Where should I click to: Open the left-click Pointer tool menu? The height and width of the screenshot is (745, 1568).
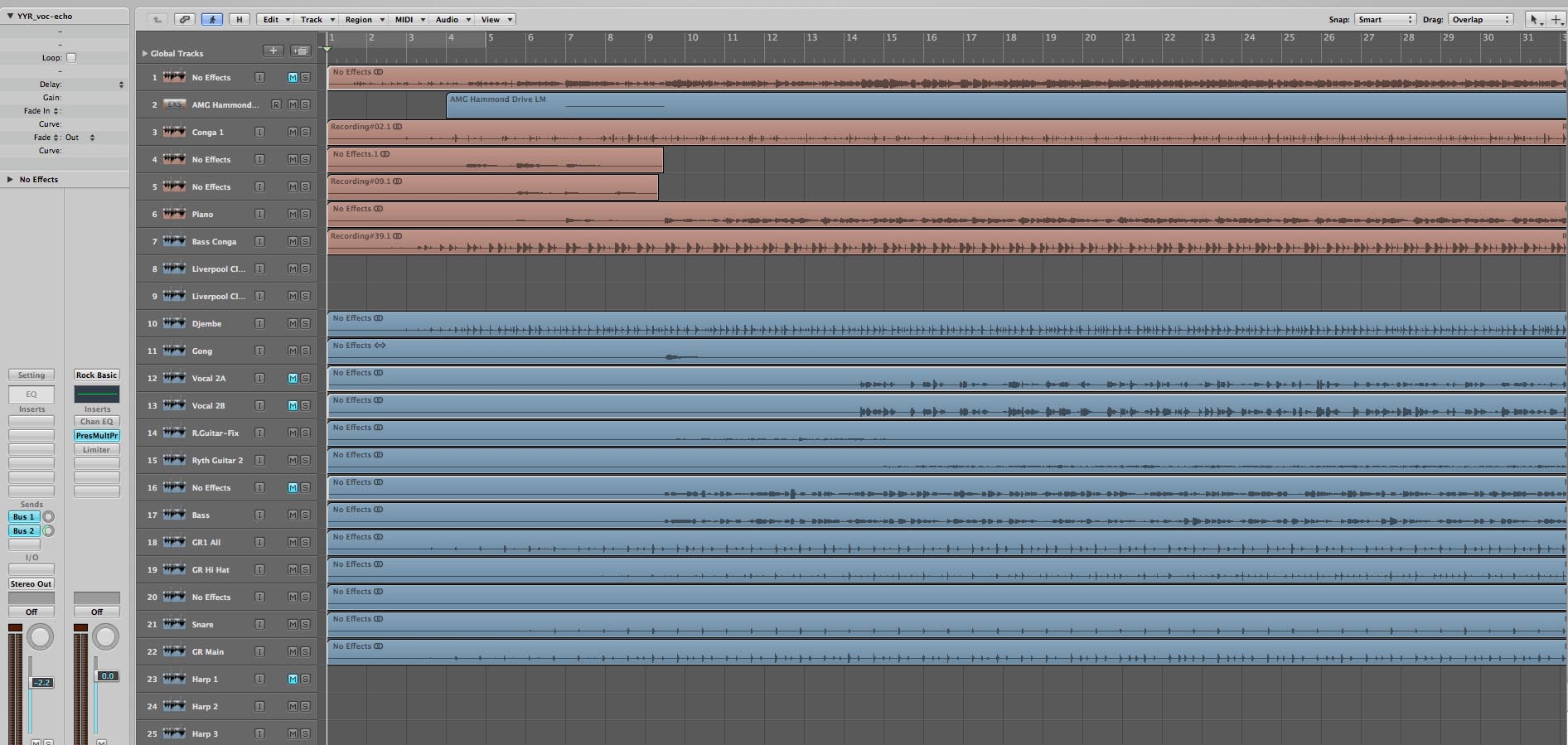coord(1535,19)
